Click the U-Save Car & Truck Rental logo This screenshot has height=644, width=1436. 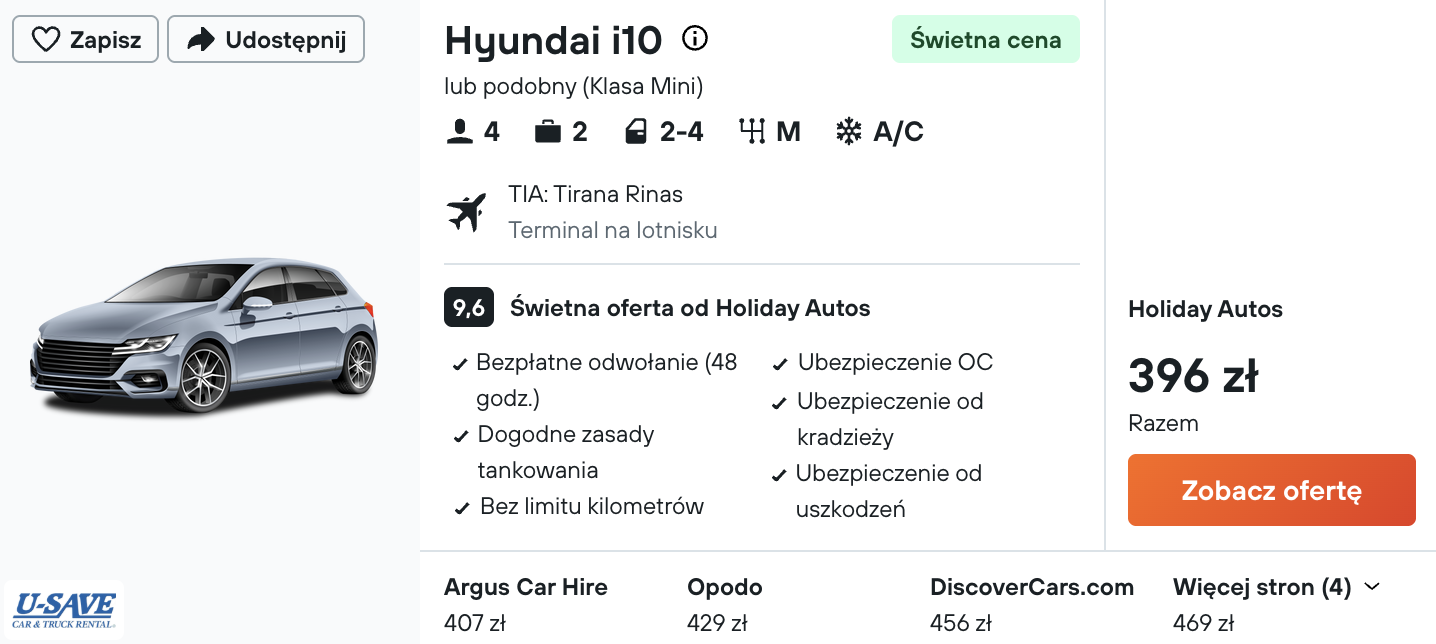(x=65, y=610)
